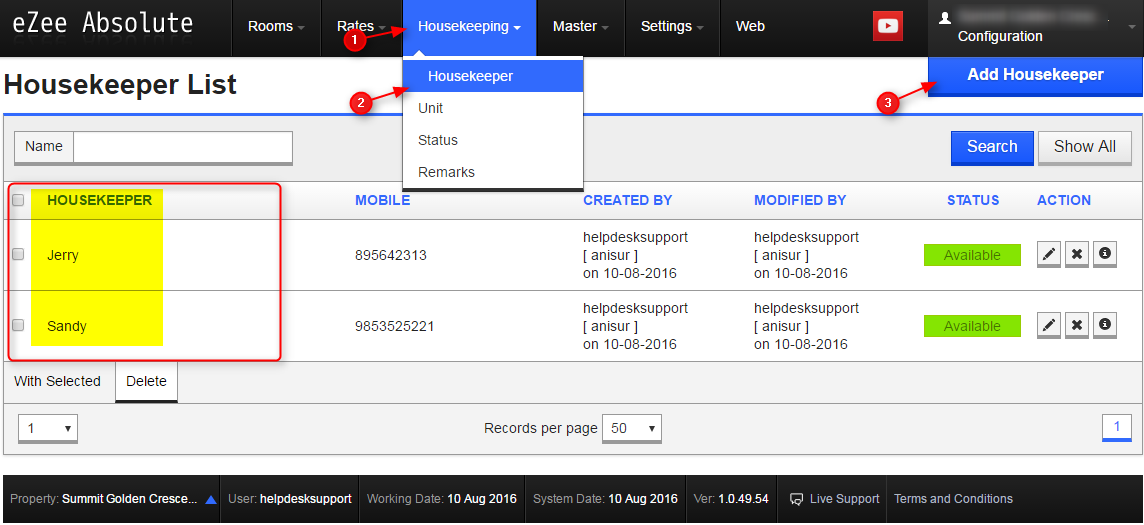1144x525 pixels.
Task: Select Remarks from Housekeeping menu
Action: tap(492, 172)
